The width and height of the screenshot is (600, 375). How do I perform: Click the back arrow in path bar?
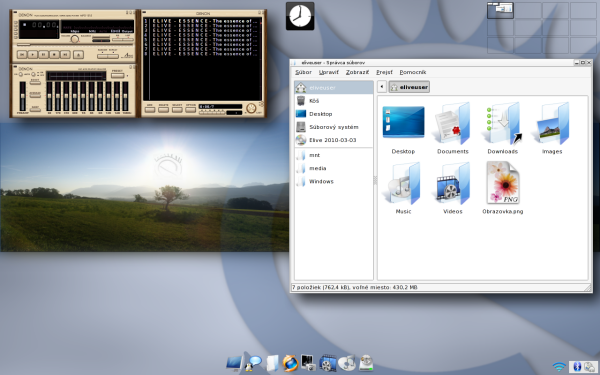(382, 87)
